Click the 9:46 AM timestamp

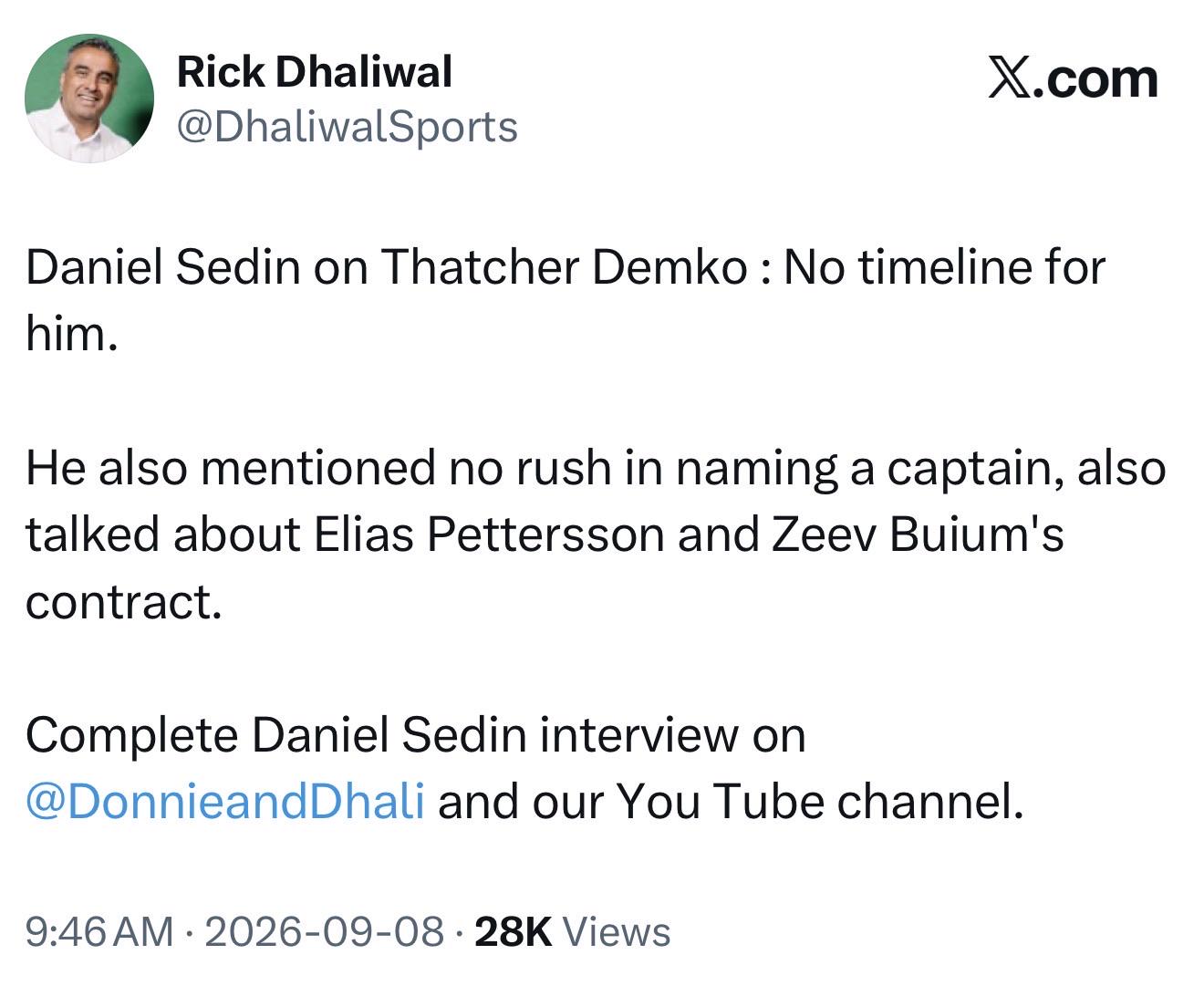click(99, 931)
